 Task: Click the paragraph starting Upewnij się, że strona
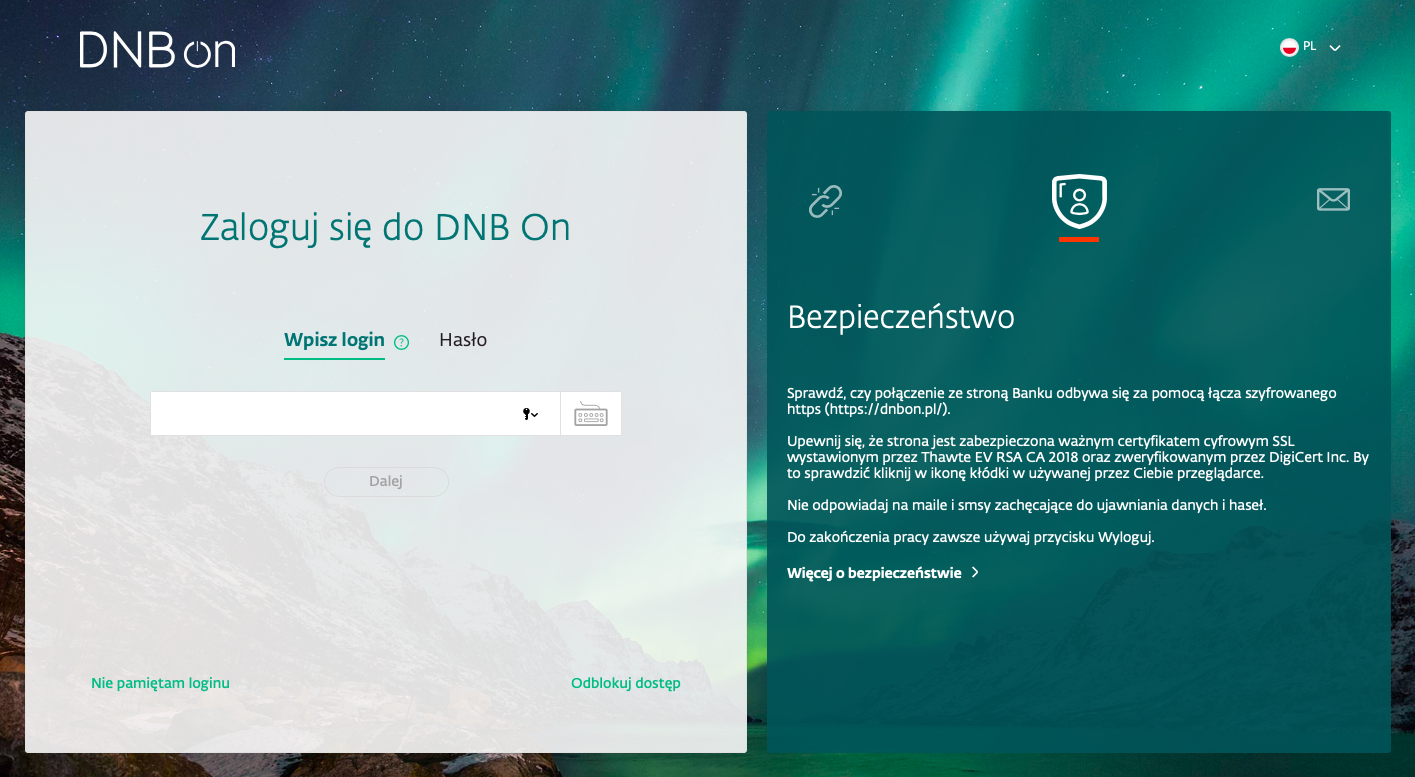coord(1078,457)
